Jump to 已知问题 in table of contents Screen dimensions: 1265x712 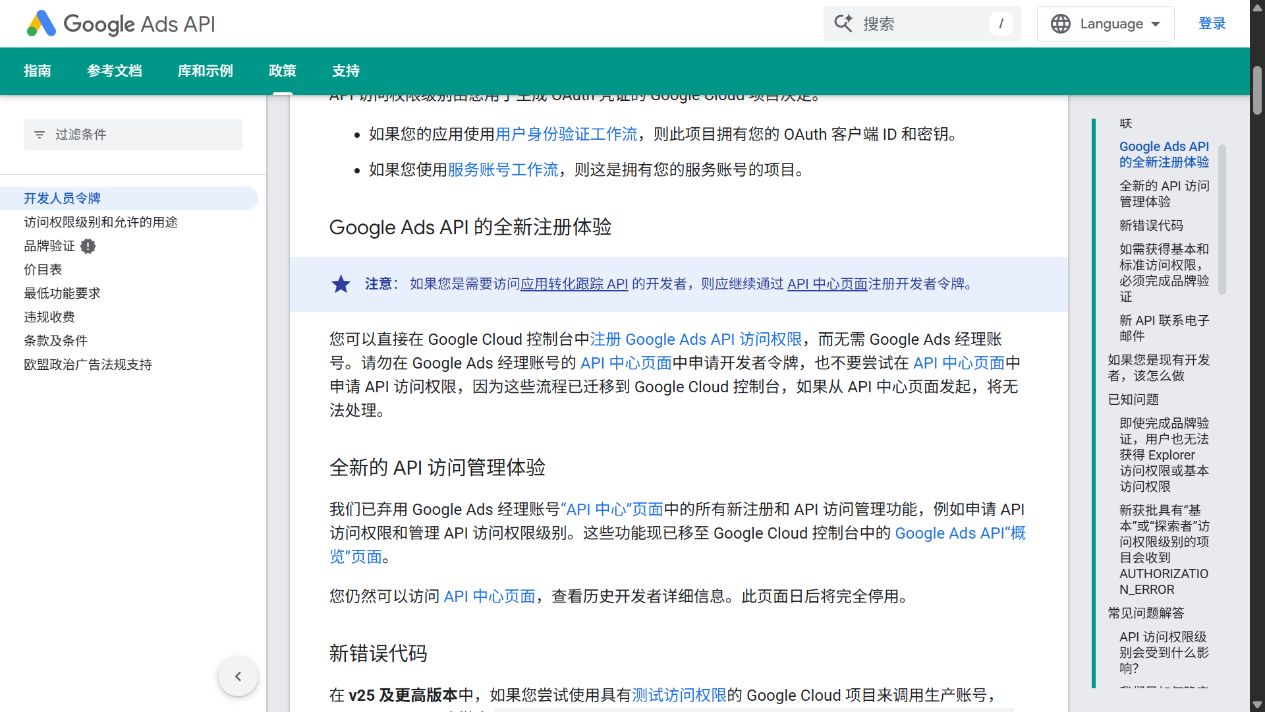pos(1133,400)
